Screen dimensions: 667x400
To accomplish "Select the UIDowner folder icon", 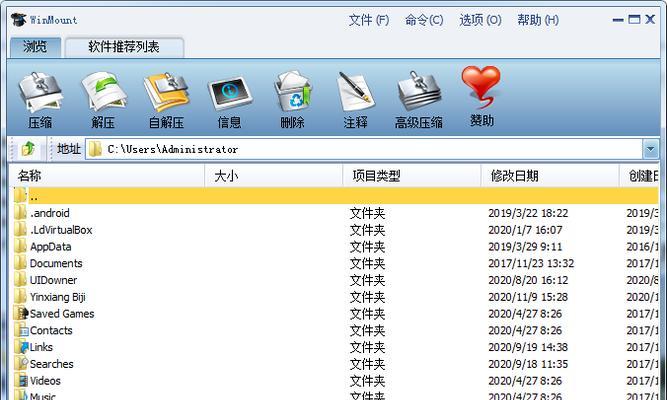I will point(20,280).
